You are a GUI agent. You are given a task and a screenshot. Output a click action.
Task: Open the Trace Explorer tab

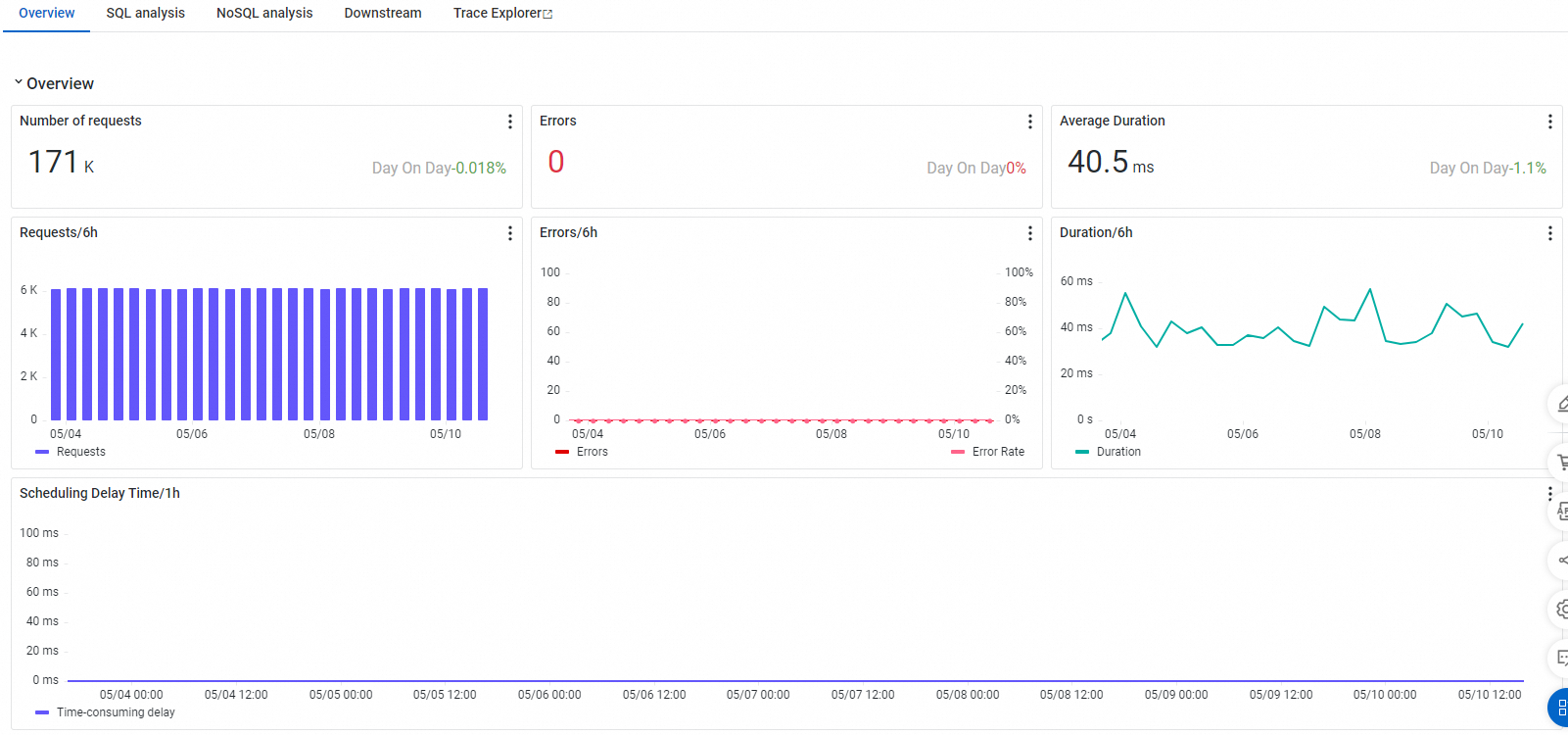pos(498,13)
